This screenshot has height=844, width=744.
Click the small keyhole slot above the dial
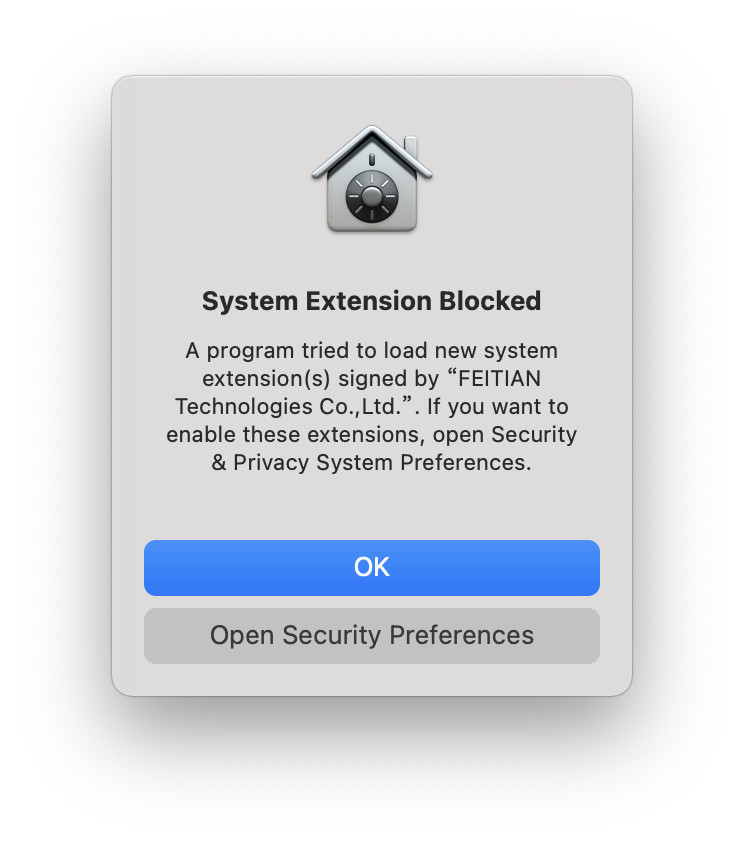[x=372, y=159]
